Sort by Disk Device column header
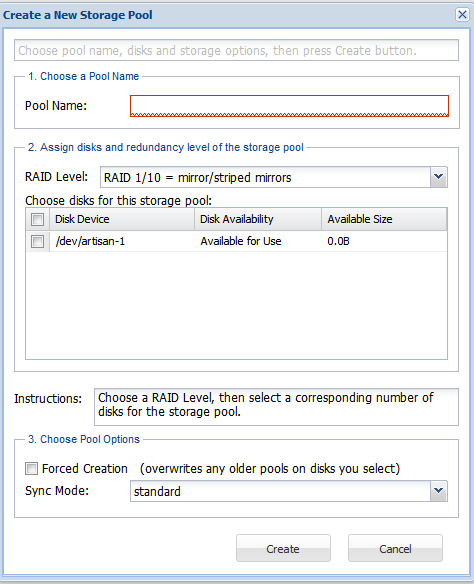 coord(122,219)
